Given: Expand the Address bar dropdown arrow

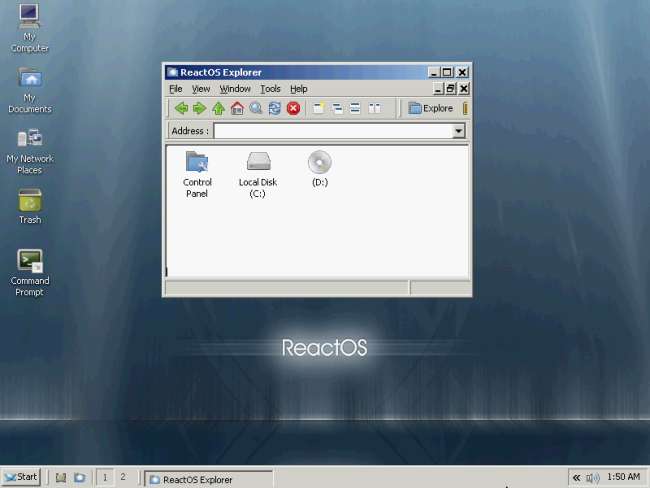Looking at the screenshot, I should [458, 131].
